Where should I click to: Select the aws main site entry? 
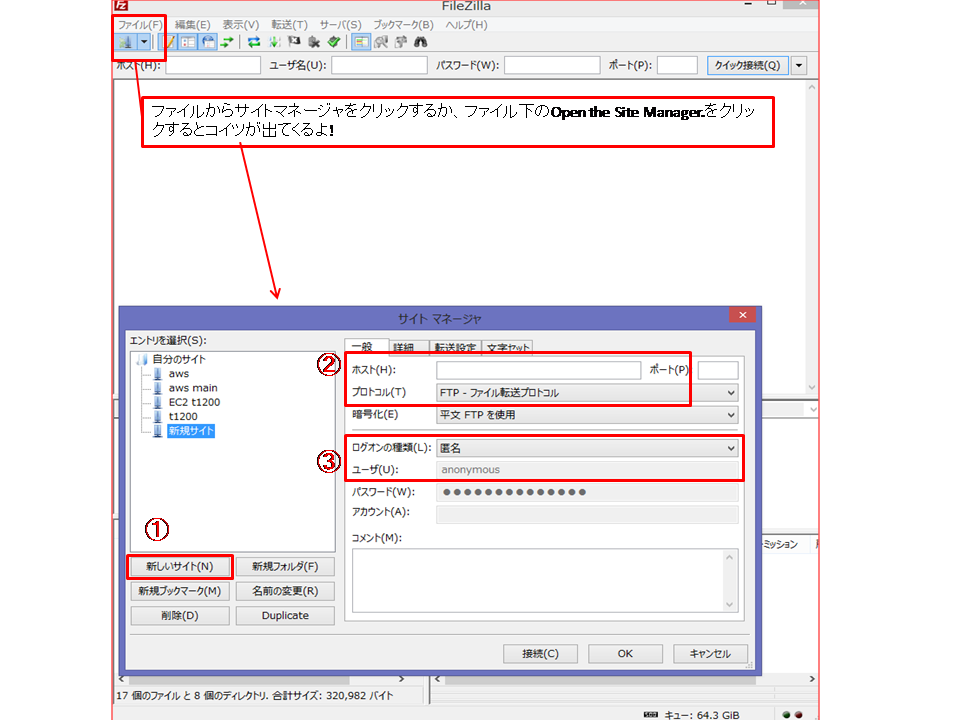pos(193,388)
